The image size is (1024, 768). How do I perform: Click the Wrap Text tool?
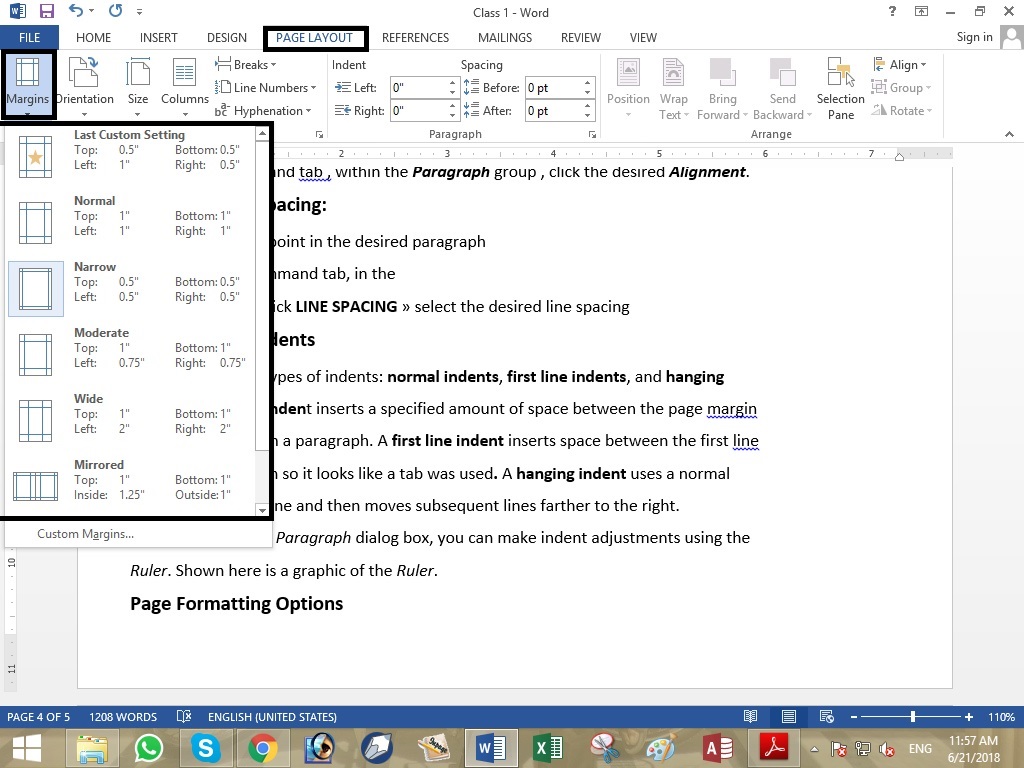click(x=673, y=87)
